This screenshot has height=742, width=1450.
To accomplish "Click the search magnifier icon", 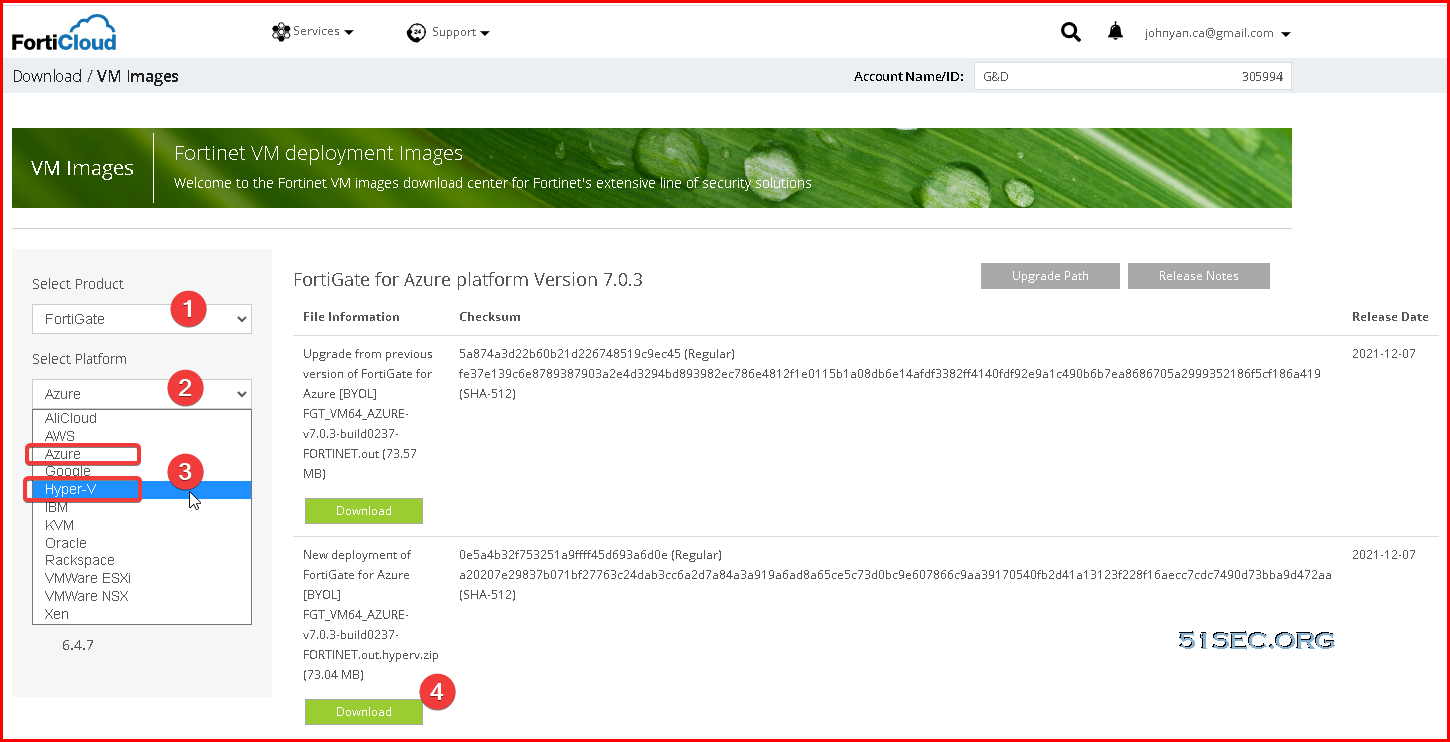I will [1071, 32].
